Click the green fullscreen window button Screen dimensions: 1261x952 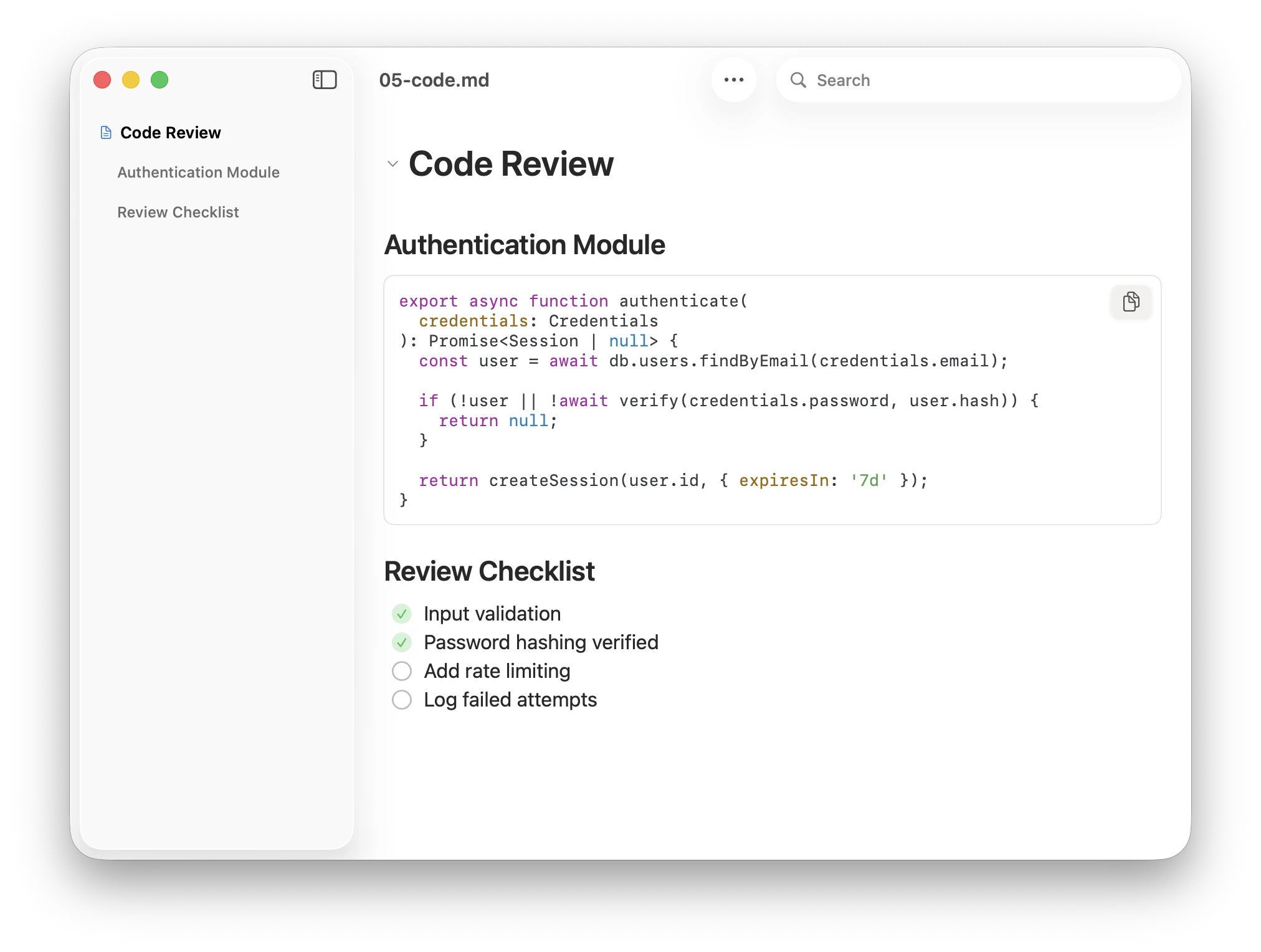click(x=159, y=80)
